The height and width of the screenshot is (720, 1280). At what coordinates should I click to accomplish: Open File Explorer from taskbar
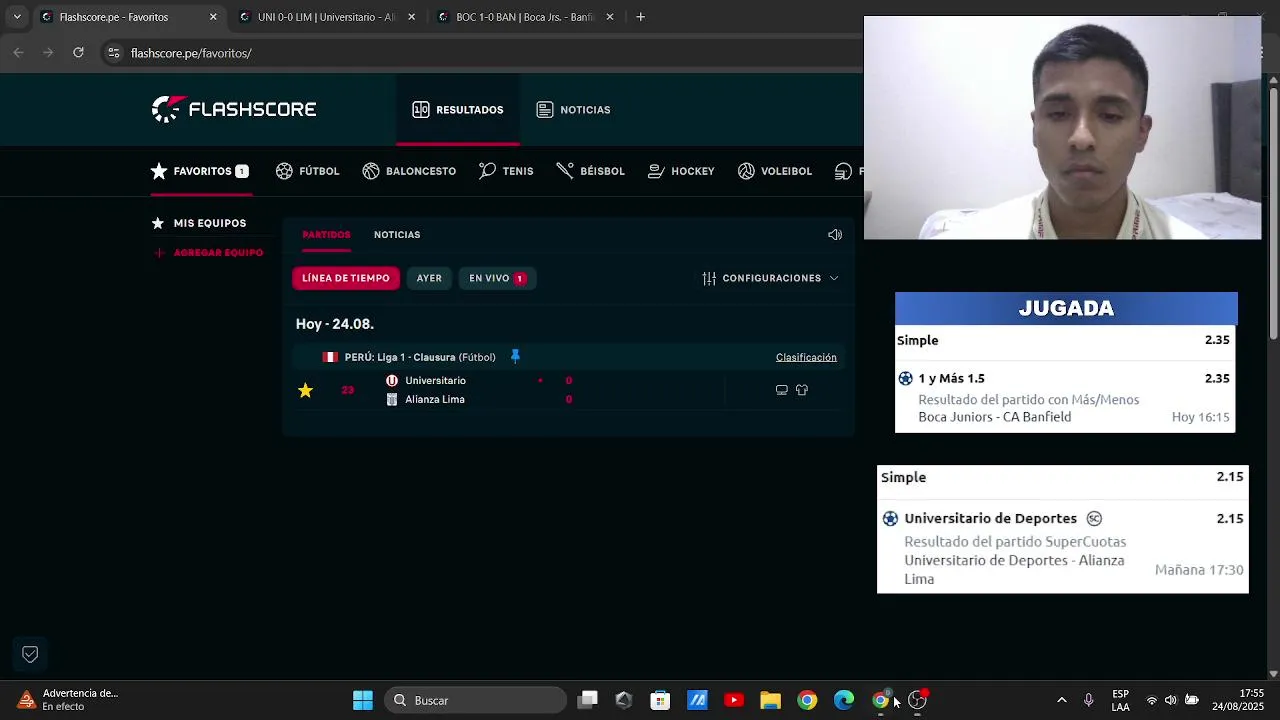point(770,700)
